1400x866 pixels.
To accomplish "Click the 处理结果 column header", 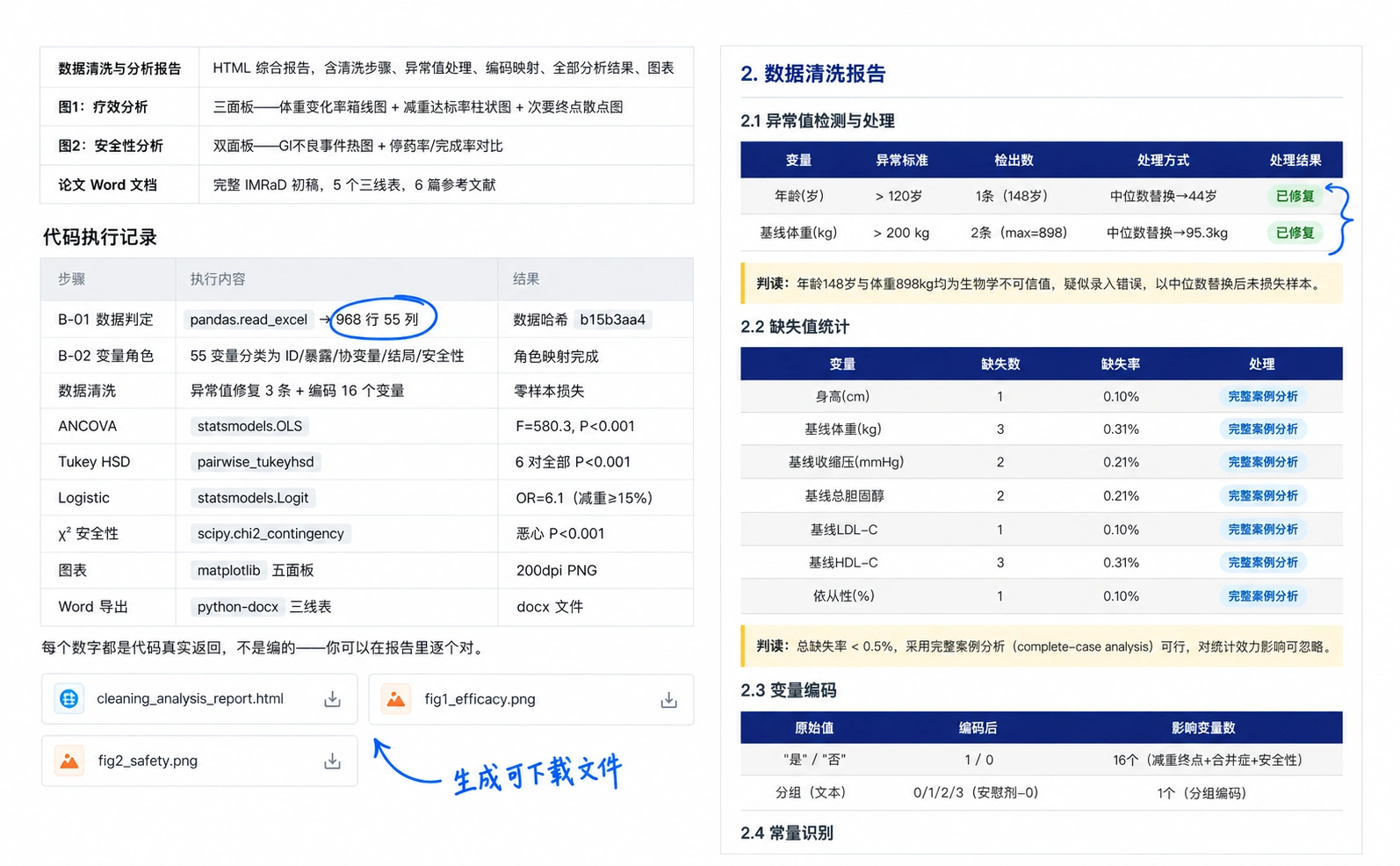I will [x=1295, y=160].
